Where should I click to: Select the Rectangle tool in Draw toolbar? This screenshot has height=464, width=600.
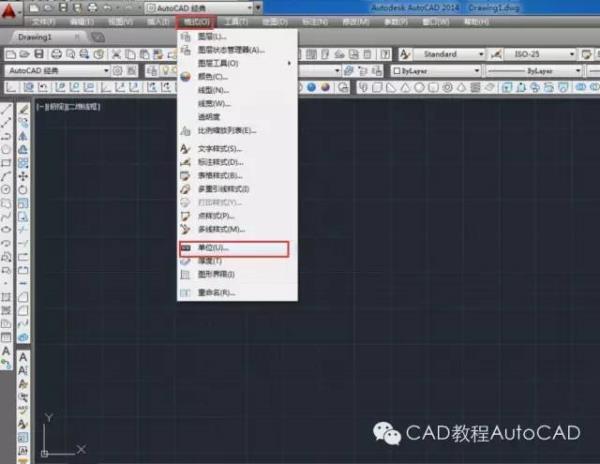point(6,163)
